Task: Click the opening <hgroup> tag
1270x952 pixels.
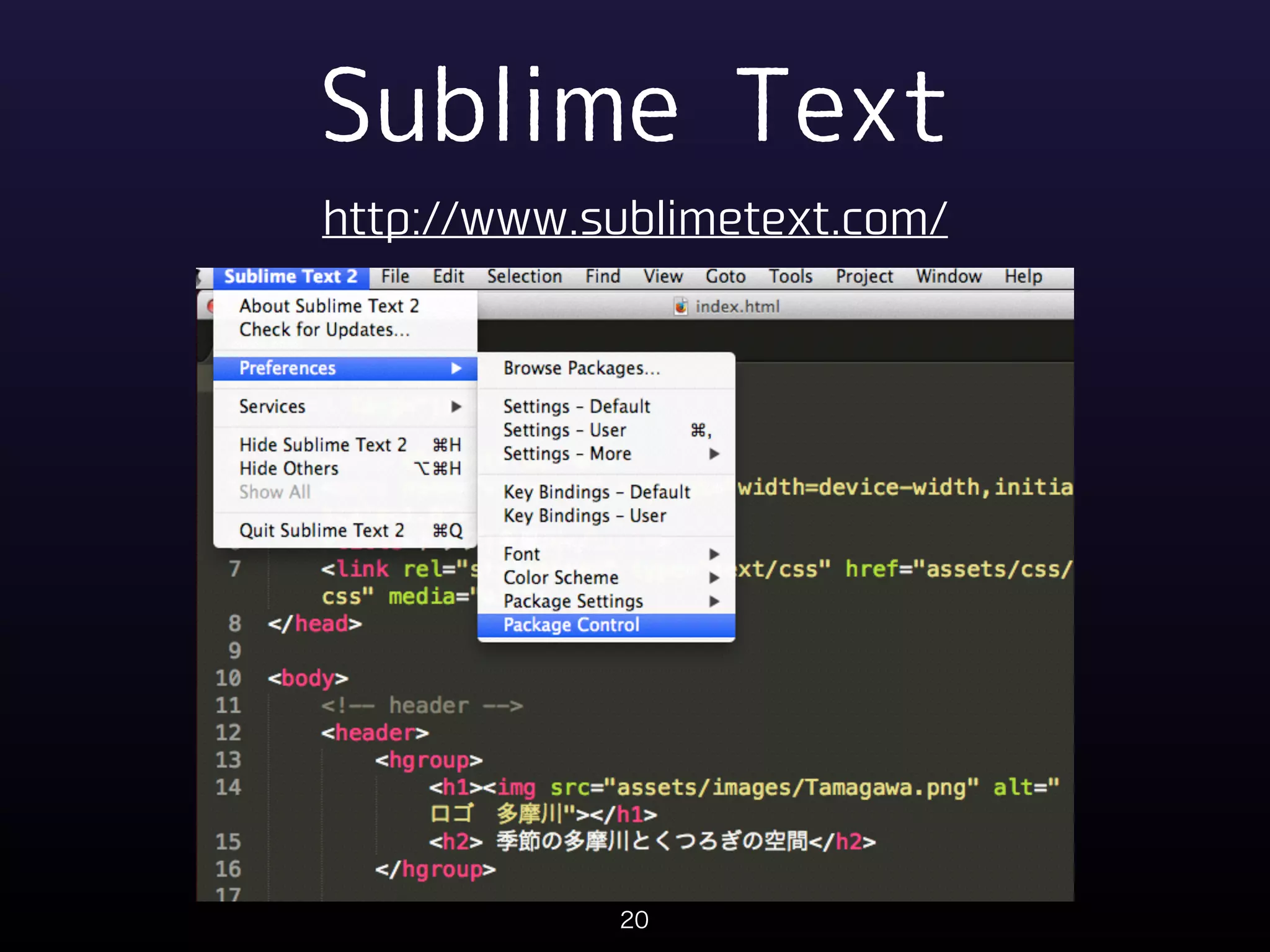Action: [429, 760]
